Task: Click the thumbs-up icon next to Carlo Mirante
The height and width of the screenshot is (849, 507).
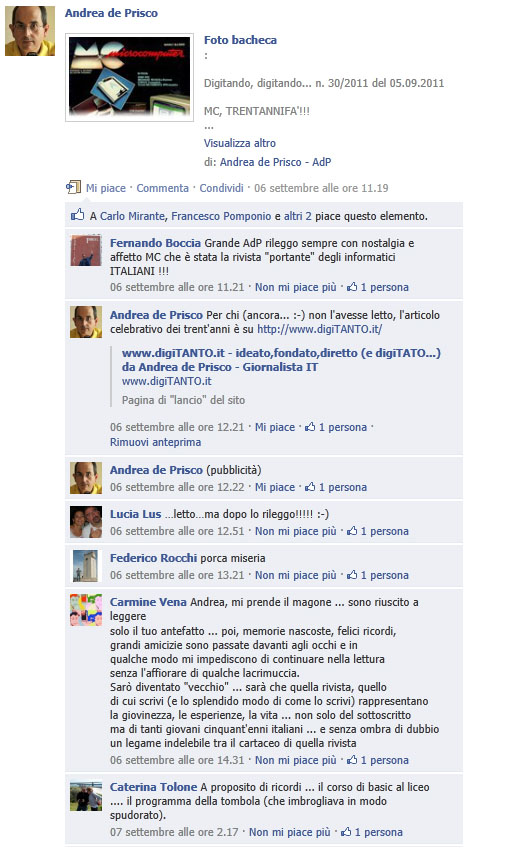Action: 77,215
